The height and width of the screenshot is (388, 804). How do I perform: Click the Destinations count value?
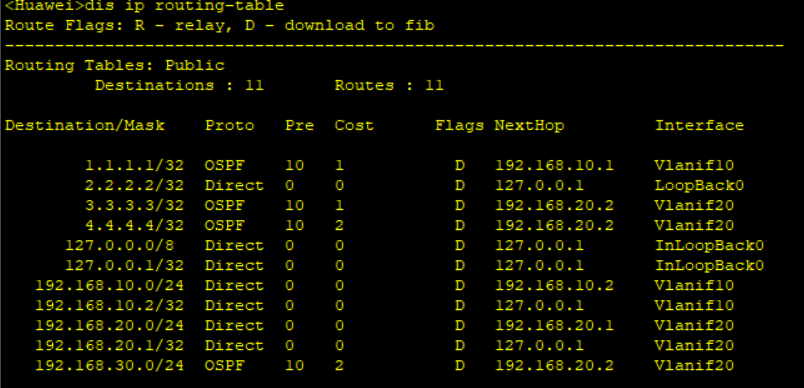pos(255,86)
